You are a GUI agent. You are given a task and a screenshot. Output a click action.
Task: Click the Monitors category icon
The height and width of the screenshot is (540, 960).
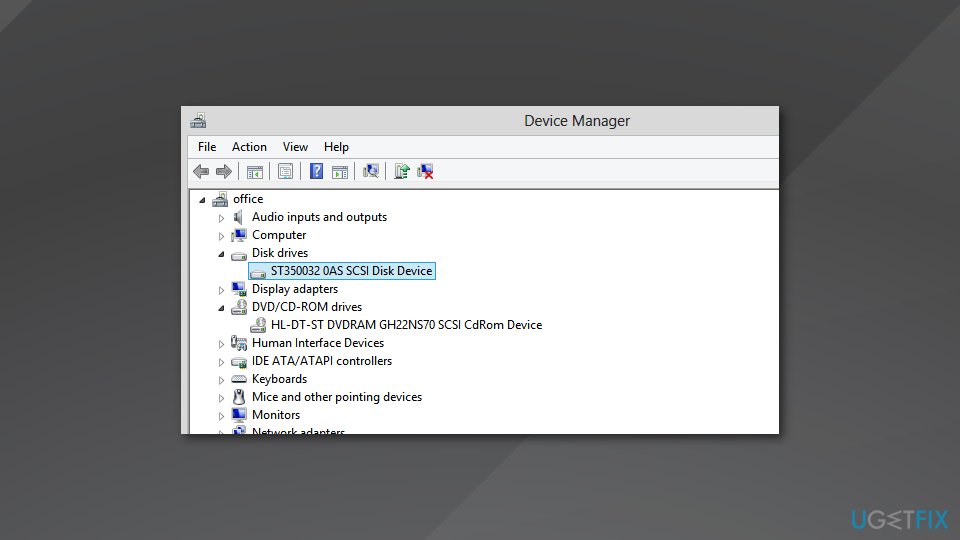point(239,415)
